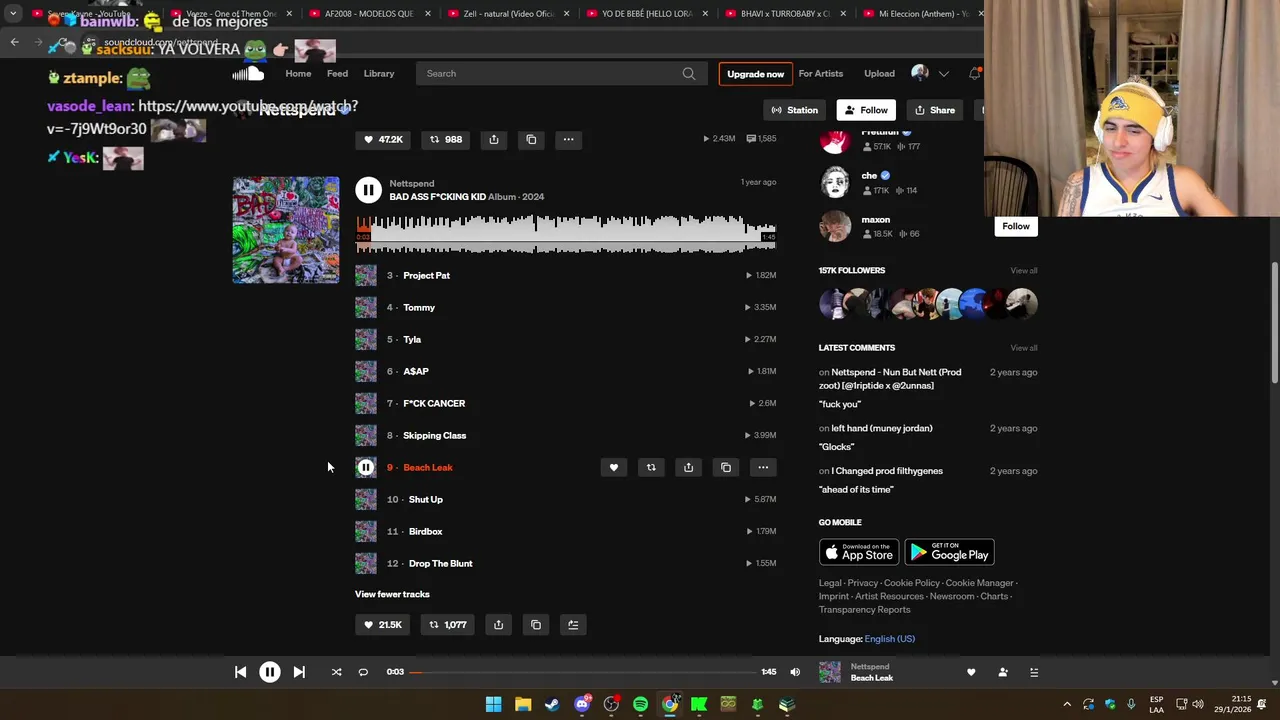Share the Beach Leak track
Screen dimensions: 1280x720
coord(688,467)
